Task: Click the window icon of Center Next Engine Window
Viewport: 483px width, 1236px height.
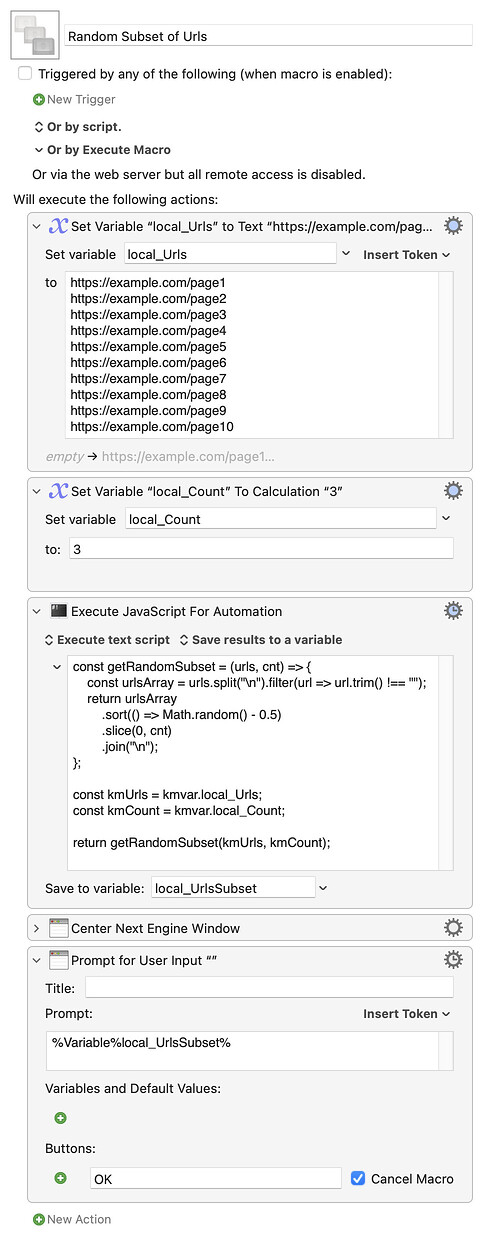Action: tap(58, 928)
